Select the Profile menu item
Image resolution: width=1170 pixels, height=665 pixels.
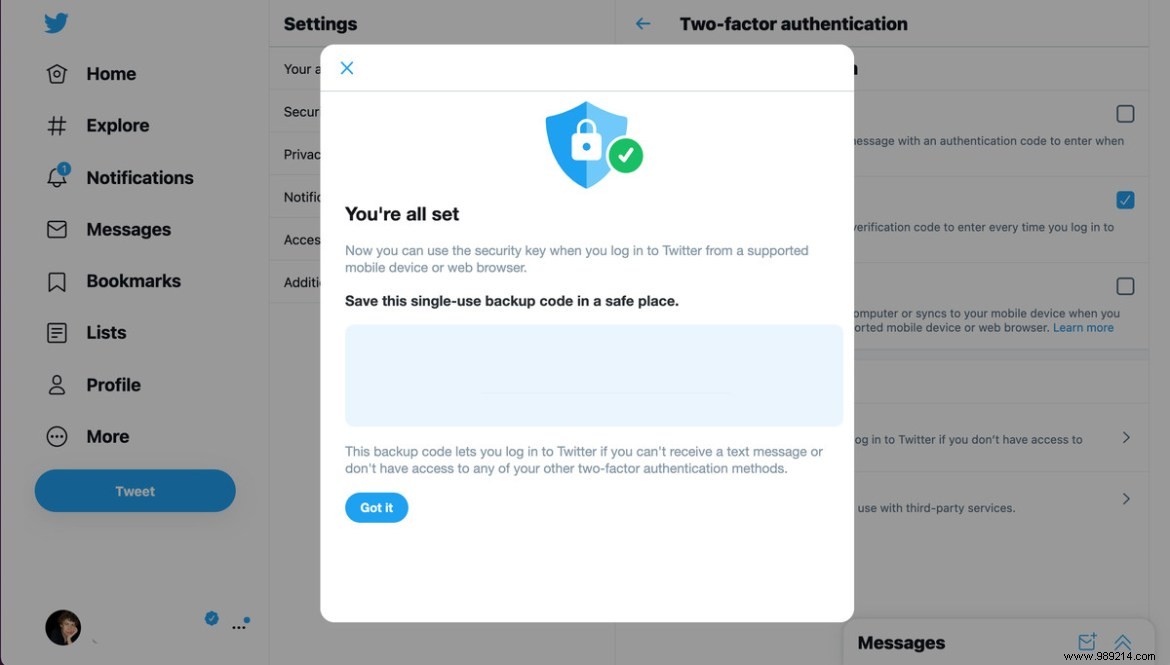(x=113, y=385)
